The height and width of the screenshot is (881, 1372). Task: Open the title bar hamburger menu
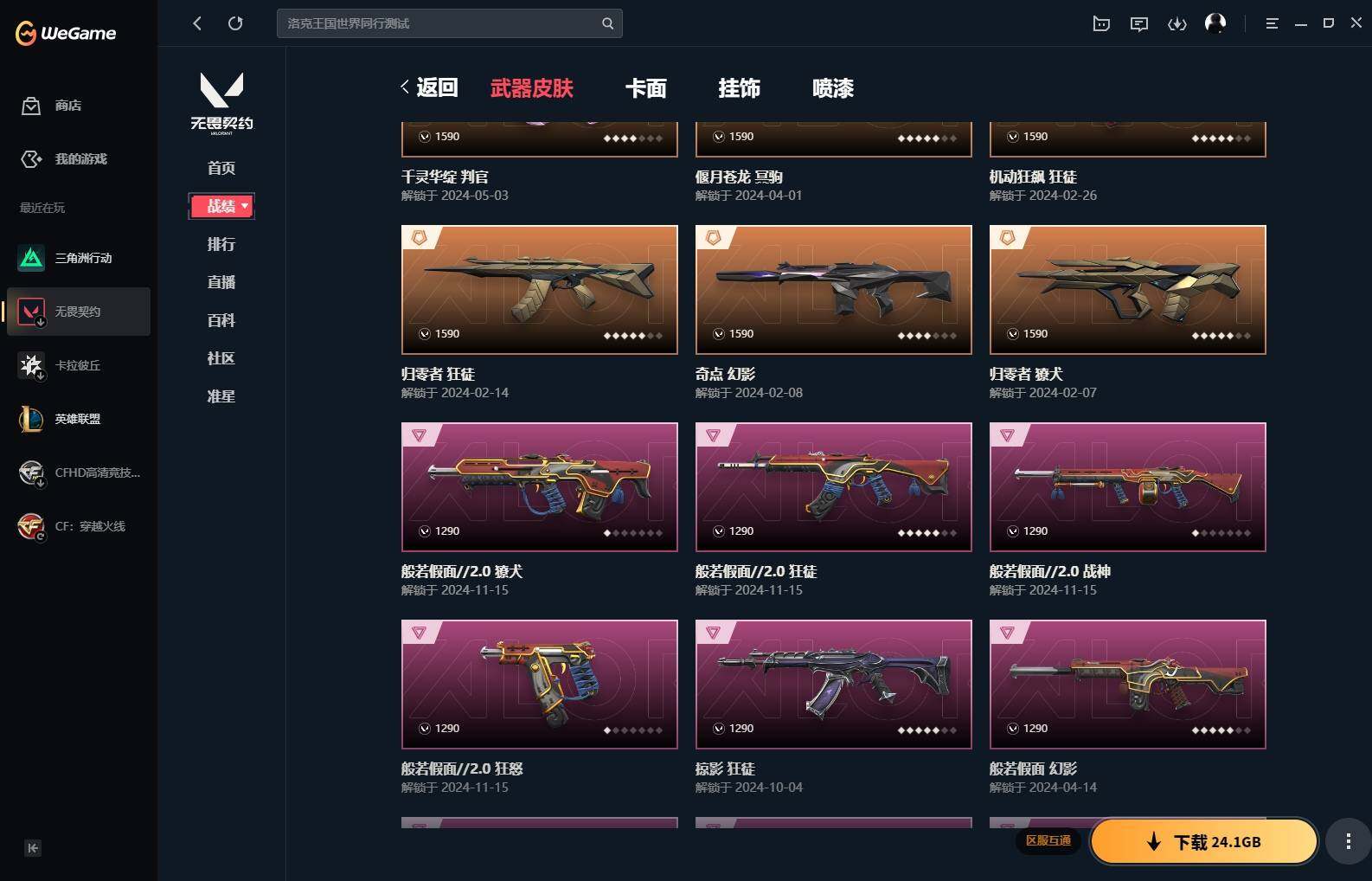(x=1272, y=23)
